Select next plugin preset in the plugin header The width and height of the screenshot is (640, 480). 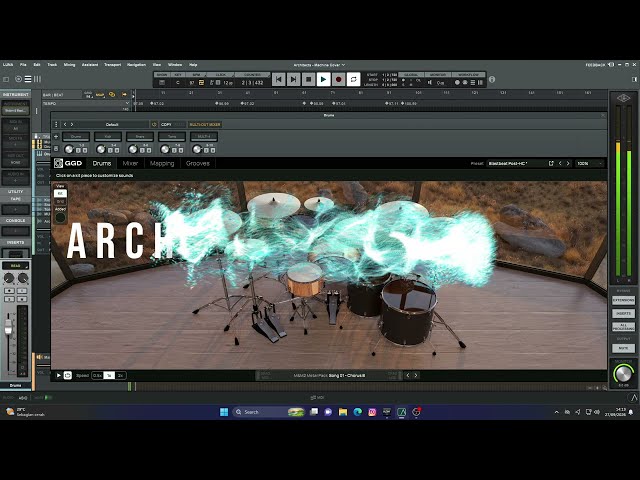click(72, 124)
